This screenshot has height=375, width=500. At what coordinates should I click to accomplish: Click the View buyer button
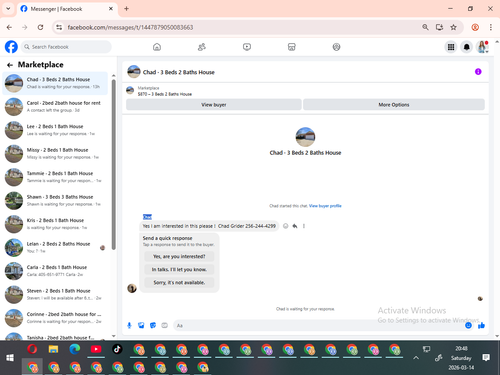point(214,105)
